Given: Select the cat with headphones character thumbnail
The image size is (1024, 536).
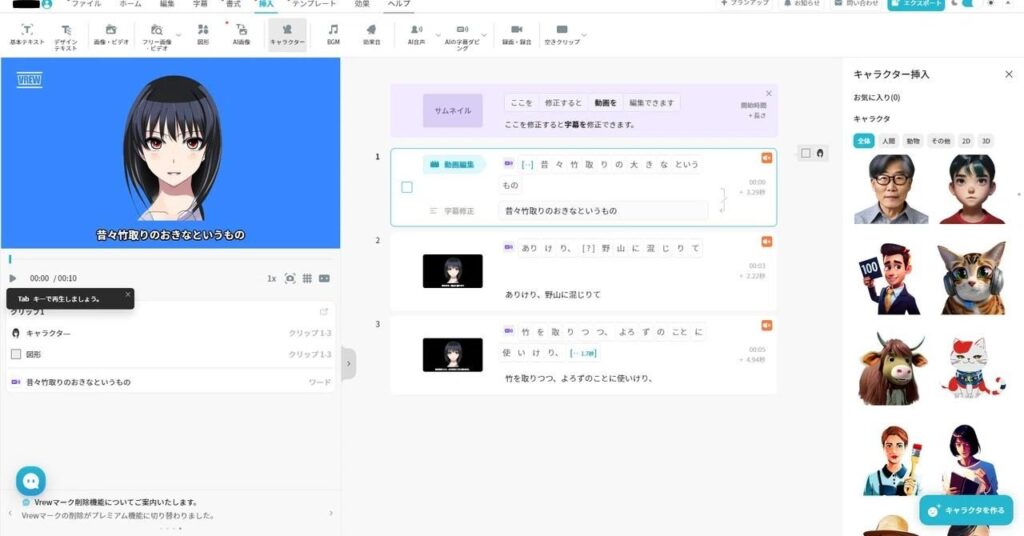Looking at the screenshot, I should (x=970, y=278).
